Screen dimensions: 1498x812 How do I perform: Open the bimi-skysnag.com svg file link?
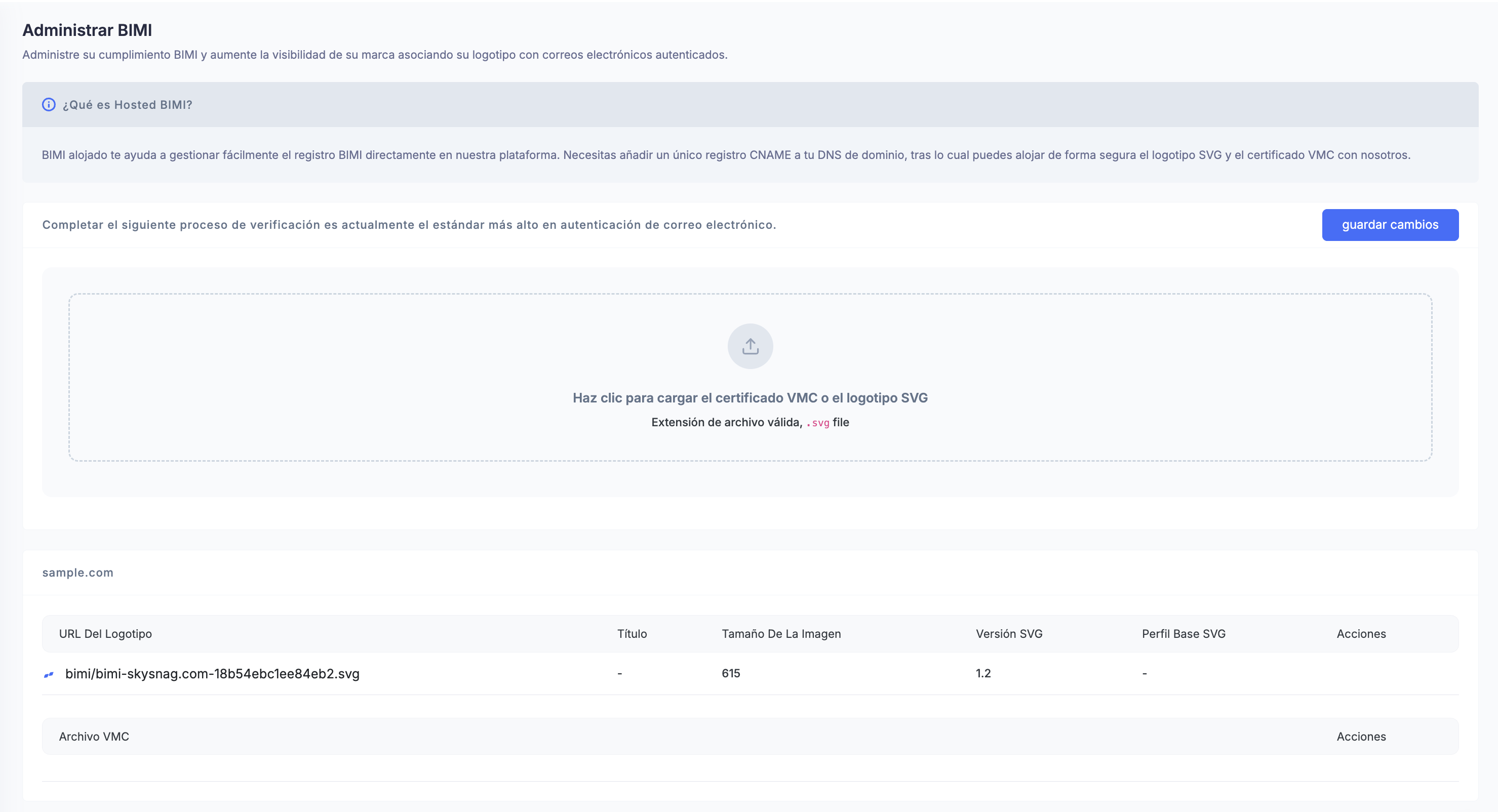coord(212,674)
